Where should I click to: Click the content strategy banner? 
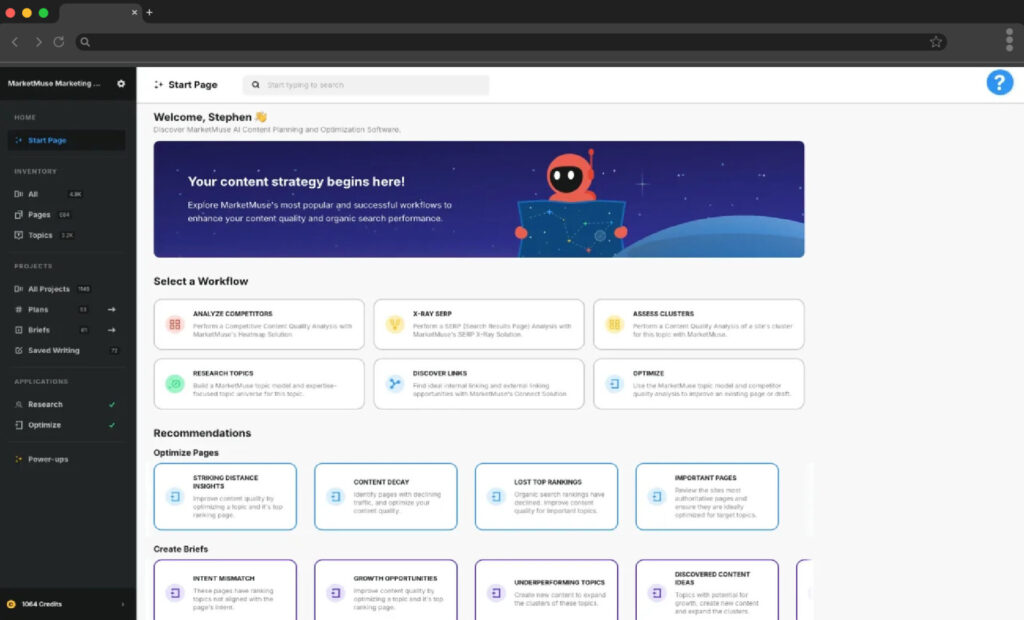(x=479, y=199)
